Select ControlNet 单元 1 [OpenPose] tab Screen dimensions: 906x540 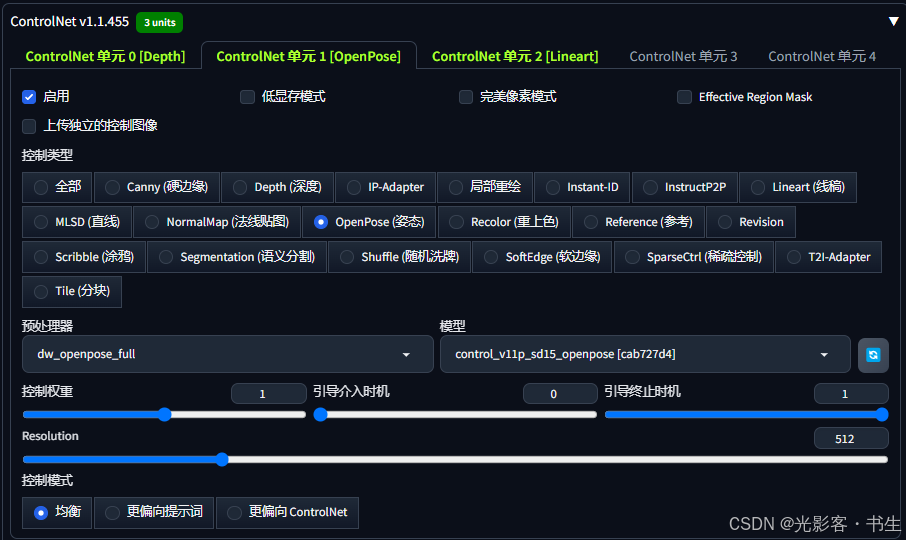309,57
